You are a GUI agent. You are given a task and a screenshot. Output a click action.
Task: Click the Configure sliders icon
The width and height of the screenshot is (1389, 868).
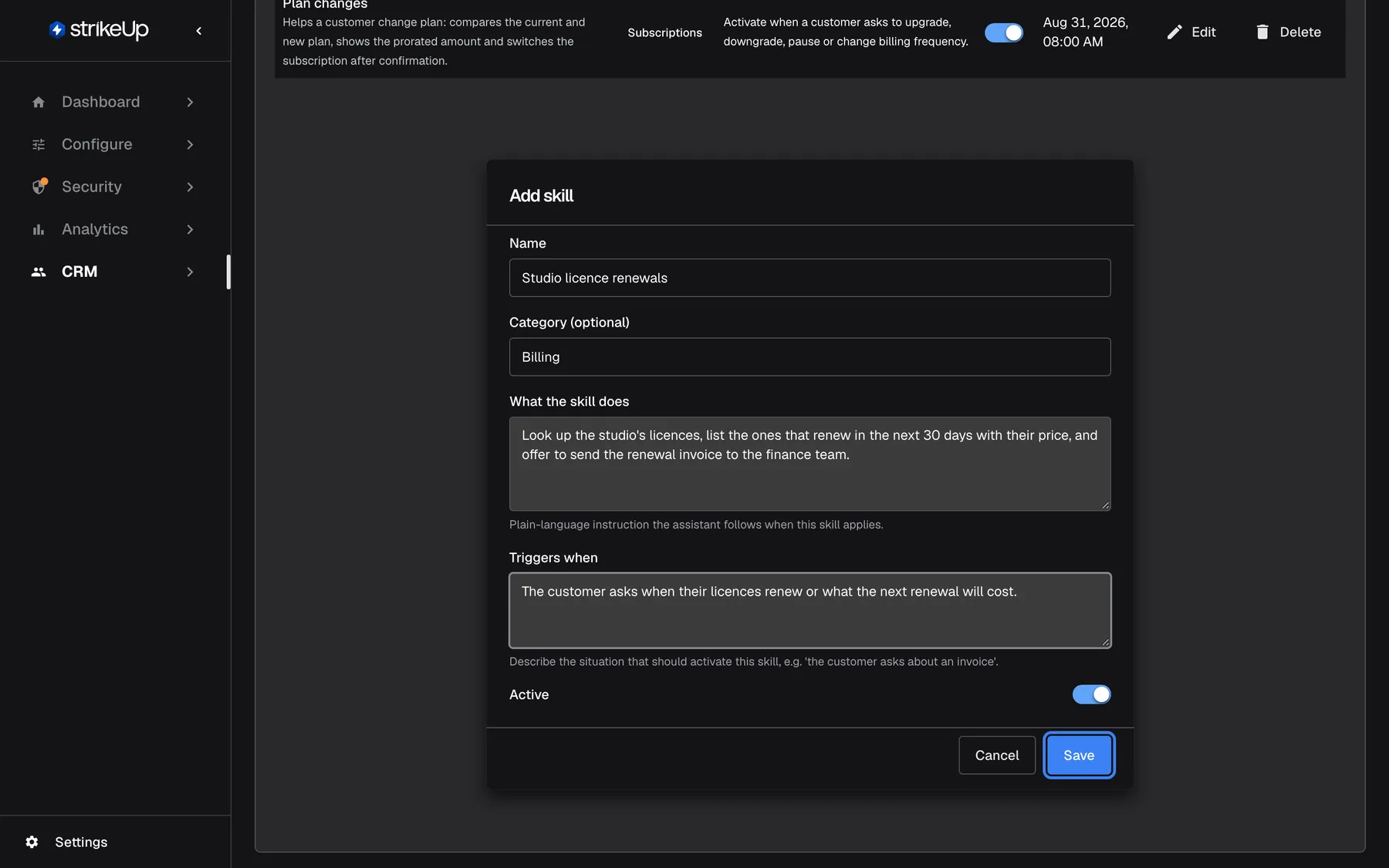[x=39, y=144]
